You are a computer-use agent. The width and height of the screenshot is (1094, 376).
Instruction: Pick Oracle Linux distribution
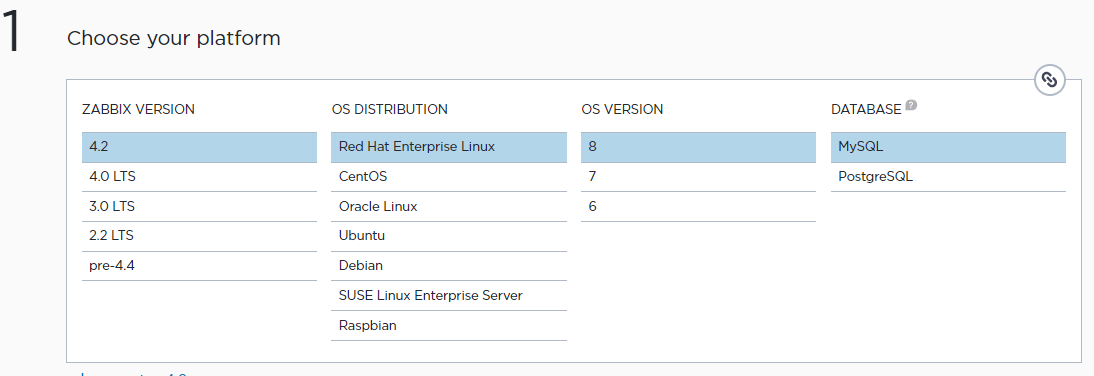point(449,207)
